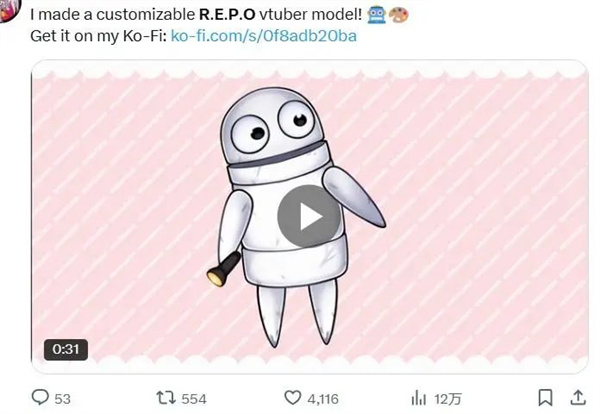
Task: Click the robot's googly-eyed head in video
Action: tap(273, 126)
